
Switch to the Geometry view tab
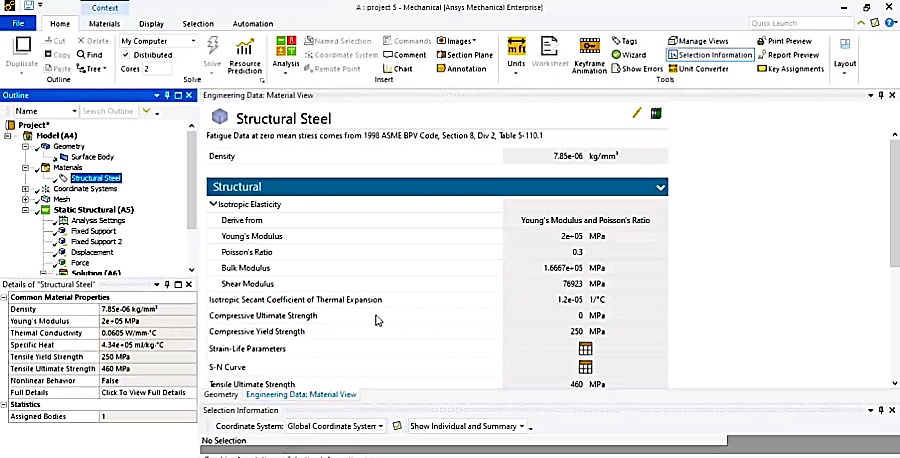pos(221,395)
